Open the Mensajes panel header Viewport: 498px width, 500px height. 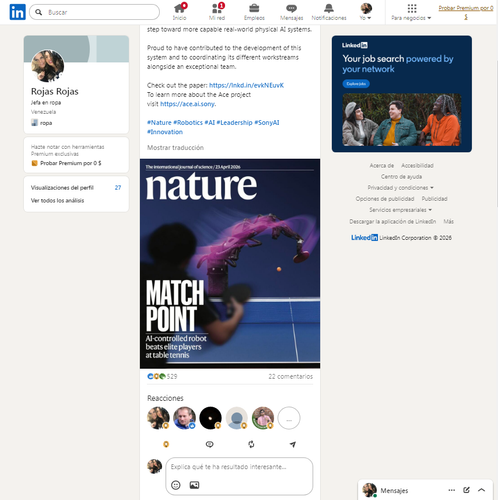(425, 490)
